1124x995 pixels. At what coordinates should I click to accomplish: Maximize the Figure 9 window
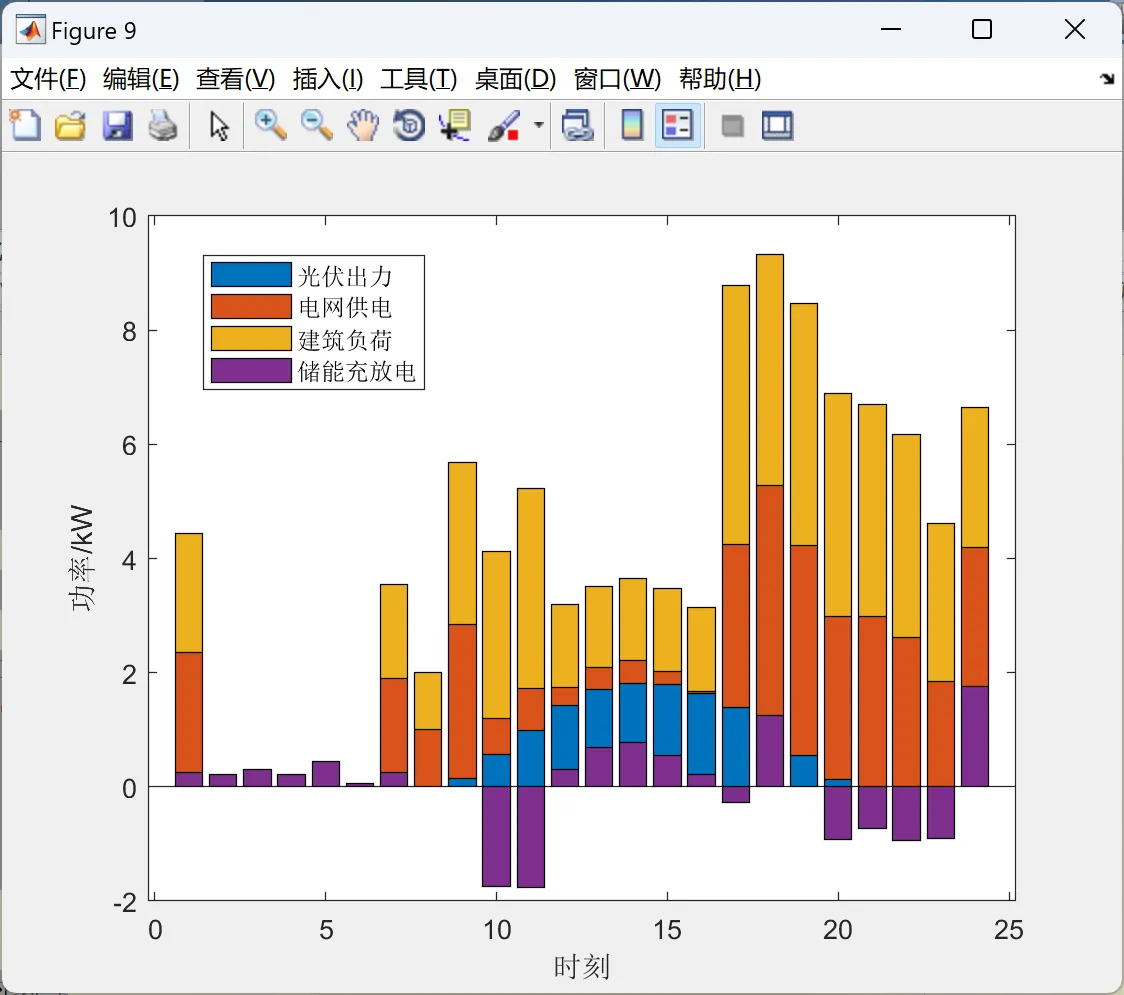coord(982,29)
